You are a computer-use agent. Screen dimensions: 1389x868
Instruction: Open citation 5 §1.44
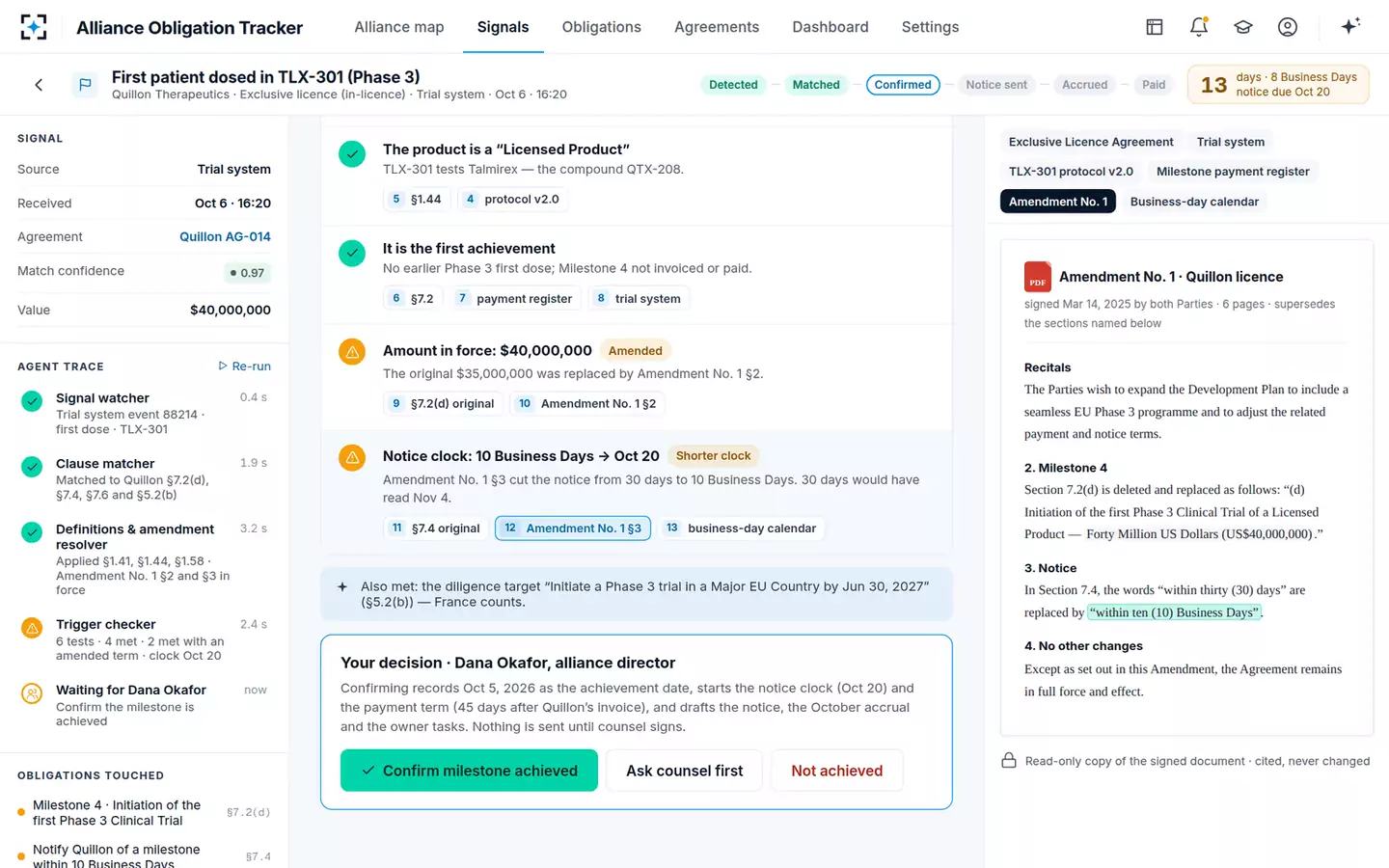pos(417,200)
